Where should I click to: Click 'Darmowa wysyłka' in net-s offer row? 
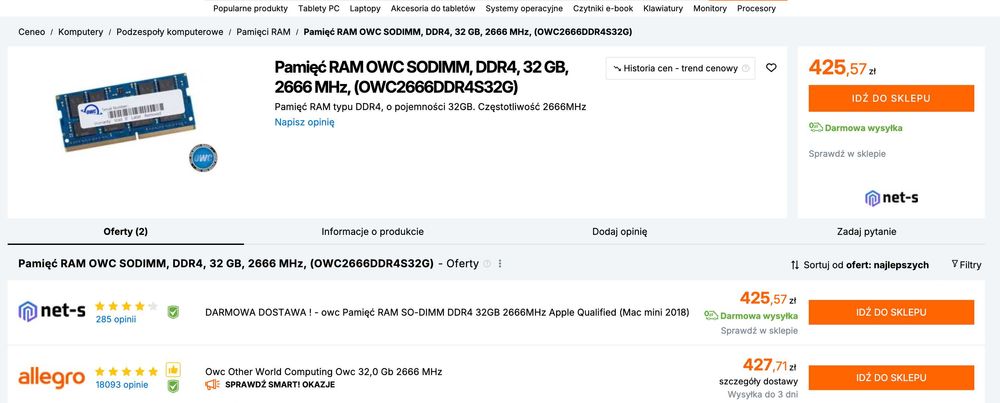coord(759,316)
